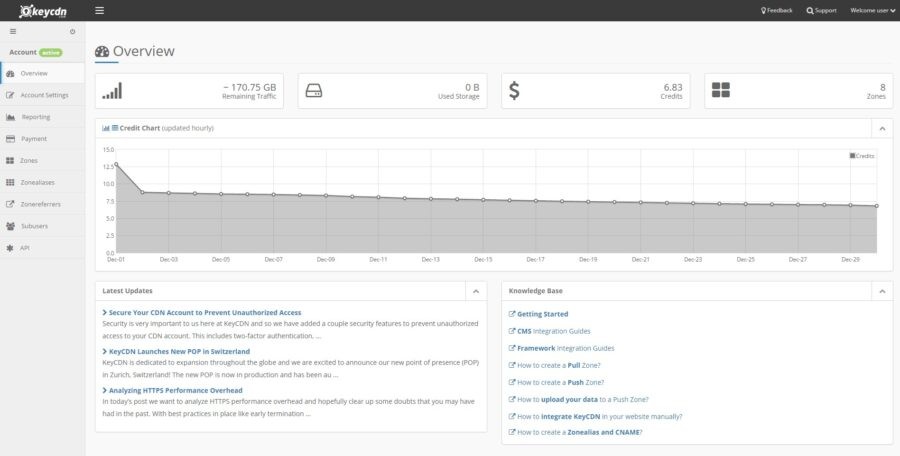
Task: Toggle the top bar hamburger menu
Action: click(x=99, y=10)
